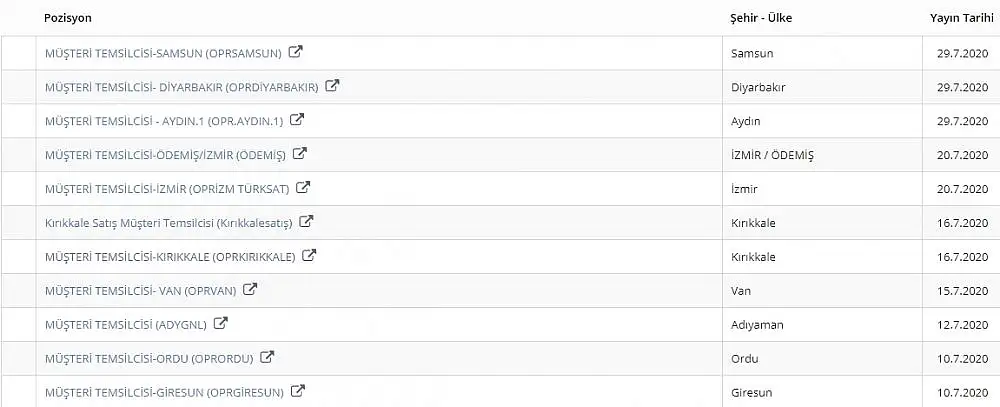Sort by Pozisyon column header

[x=68, y=18]
